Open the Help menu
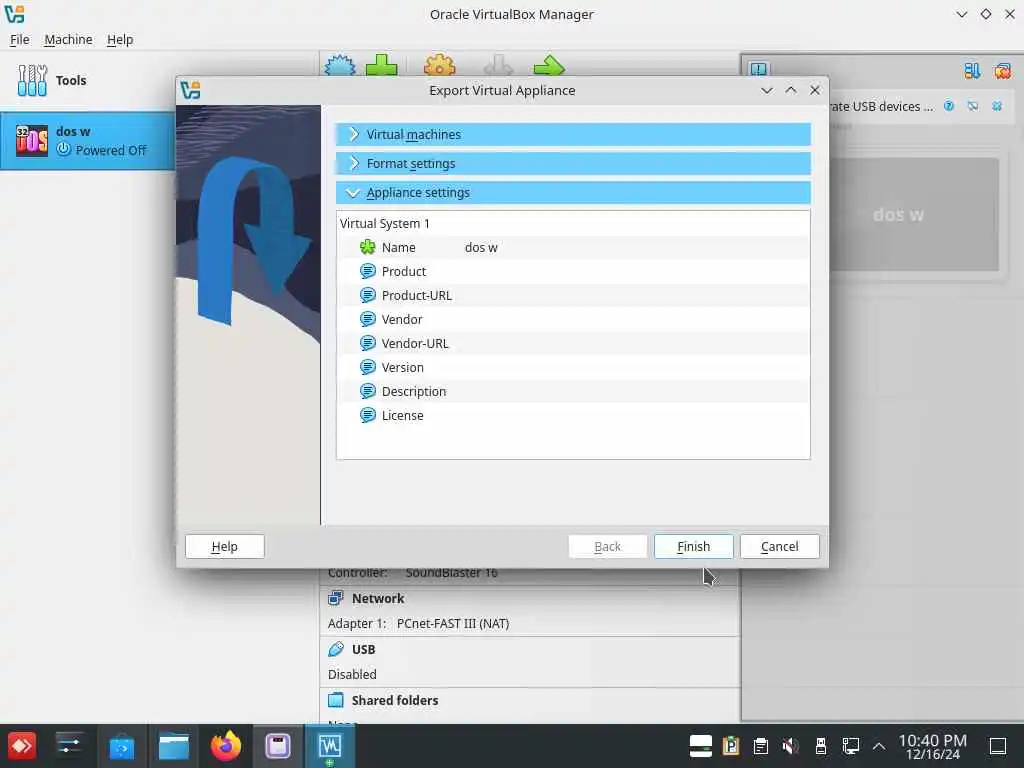Viewport: 1024px width, 768px height. (120, 39)
